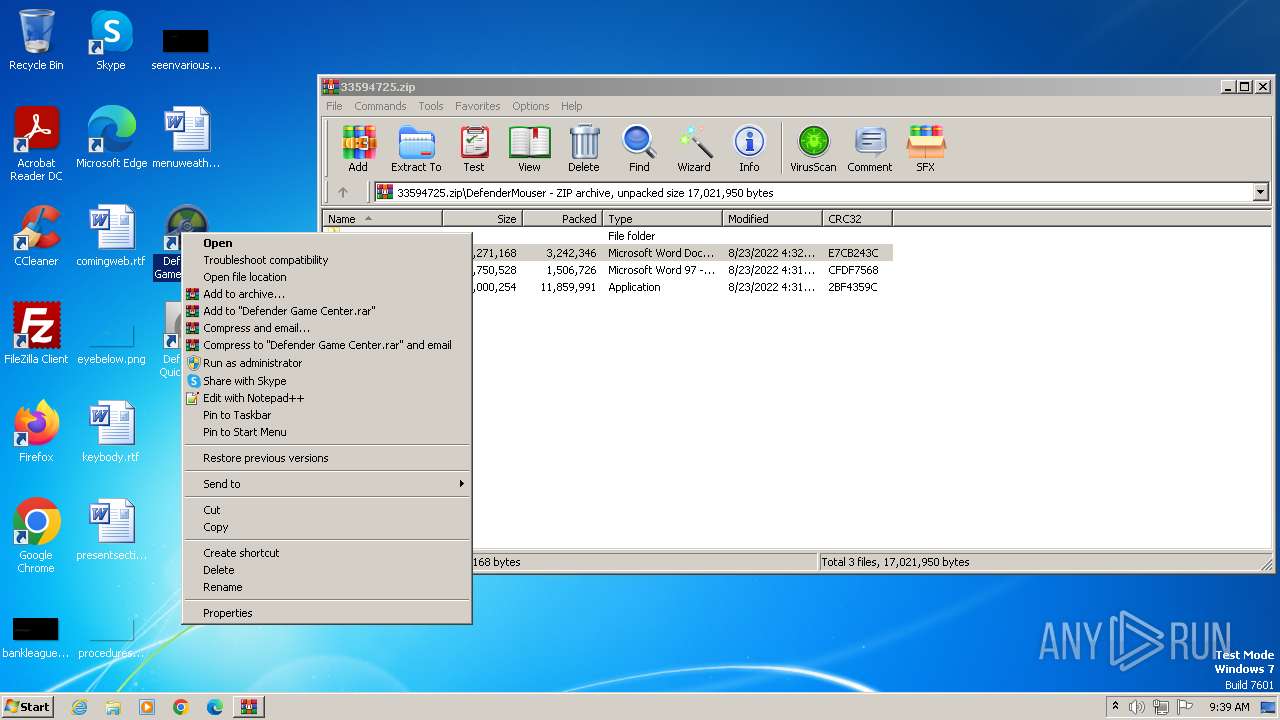Choose Rename in the context menu
1280x720 pixels.
(327, 587)
